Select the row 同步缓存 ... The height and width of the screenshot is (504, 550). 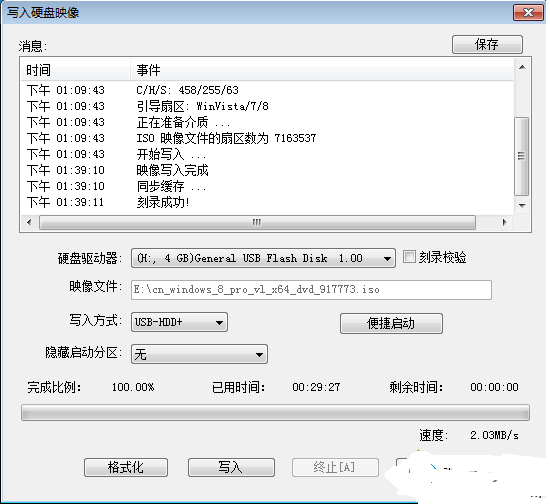click(x=267, y=186)
